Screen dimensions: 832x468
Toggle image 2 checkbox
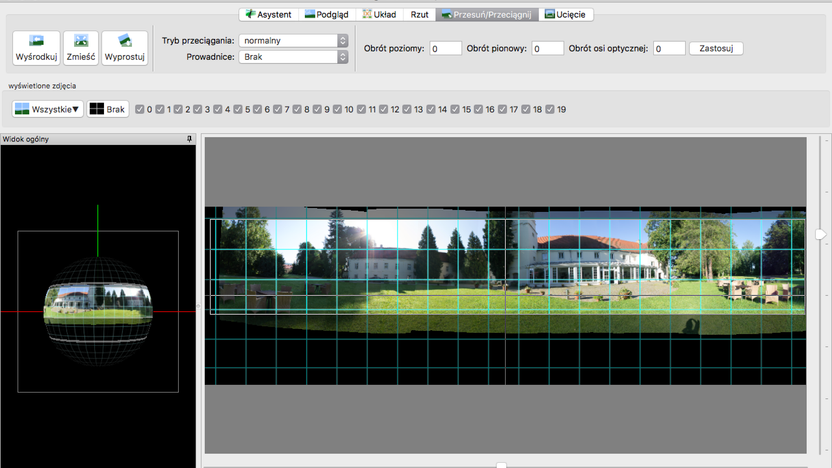coord(178,109)
